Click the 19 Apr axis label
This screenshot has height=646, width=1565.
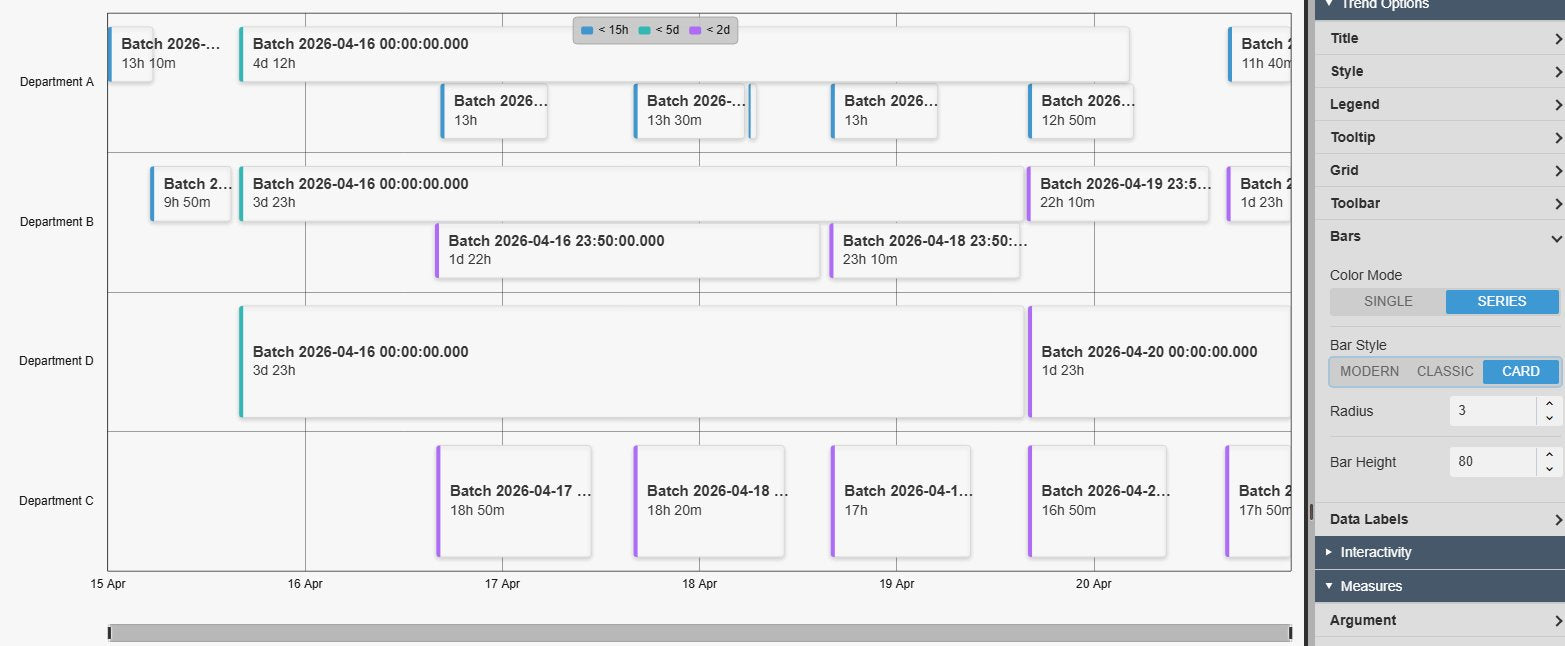897,583
